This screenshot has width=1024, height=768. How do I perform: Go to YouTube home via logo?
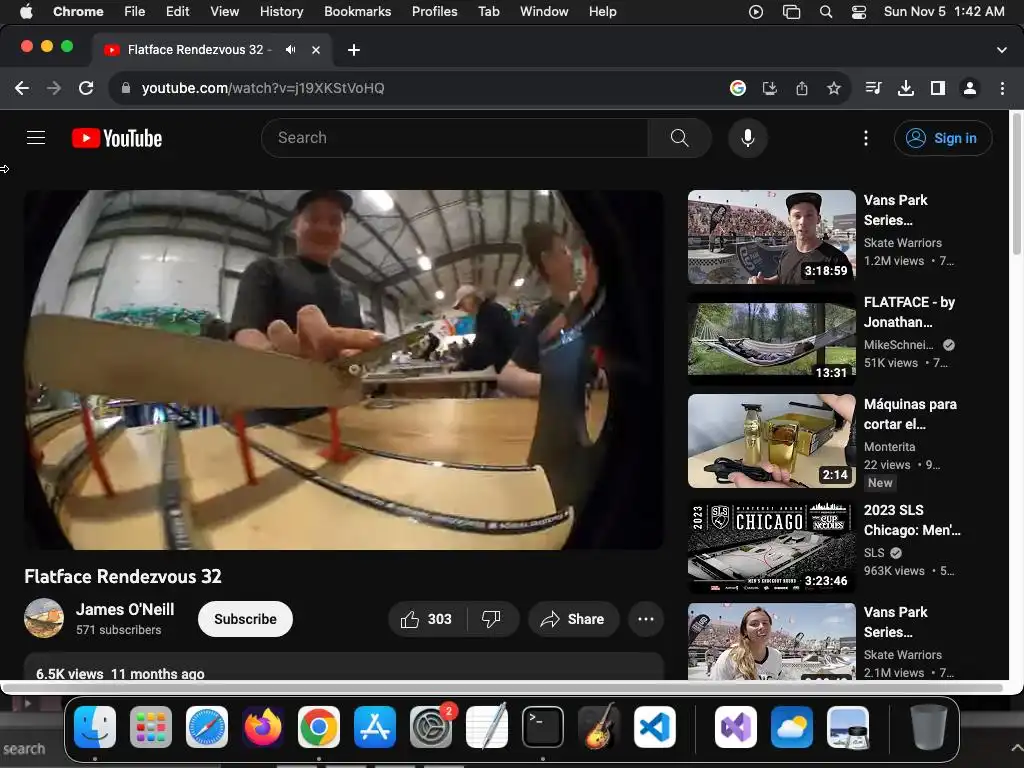tap(117, 138)
